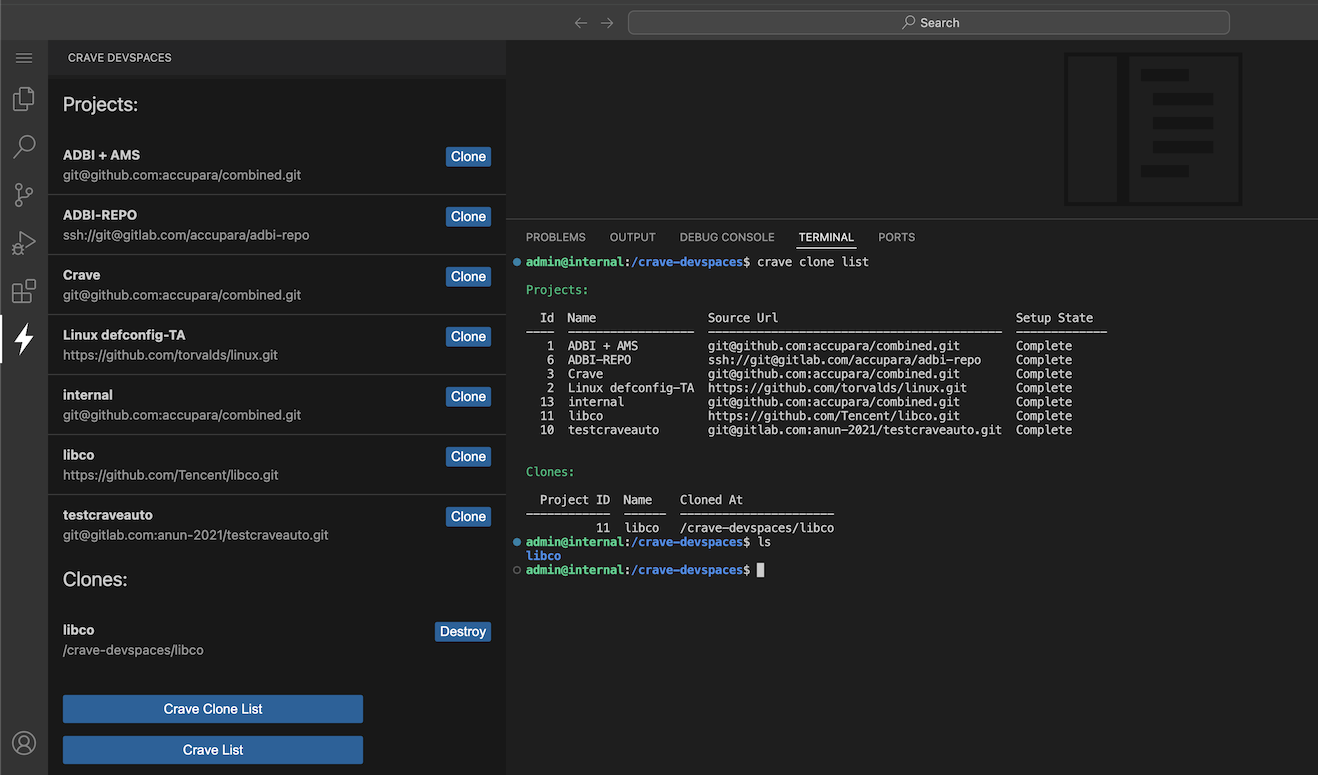Select the ADBI-REPO project name

[x=100, y=215]
